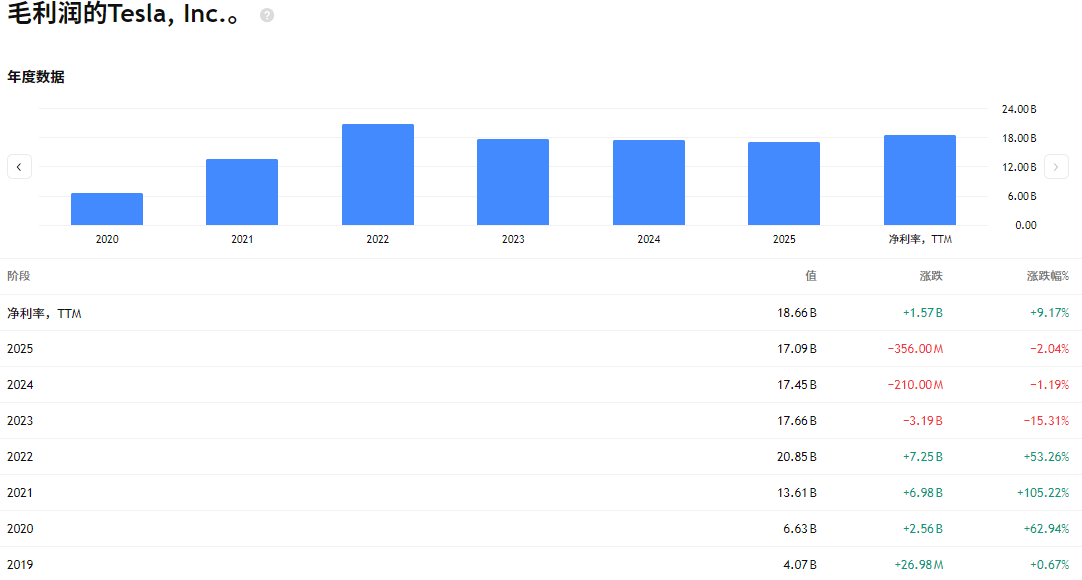Click the +62.94% percentage cell
Image resolution: width=1082 pixels, height=580 pixels.
1046,528
